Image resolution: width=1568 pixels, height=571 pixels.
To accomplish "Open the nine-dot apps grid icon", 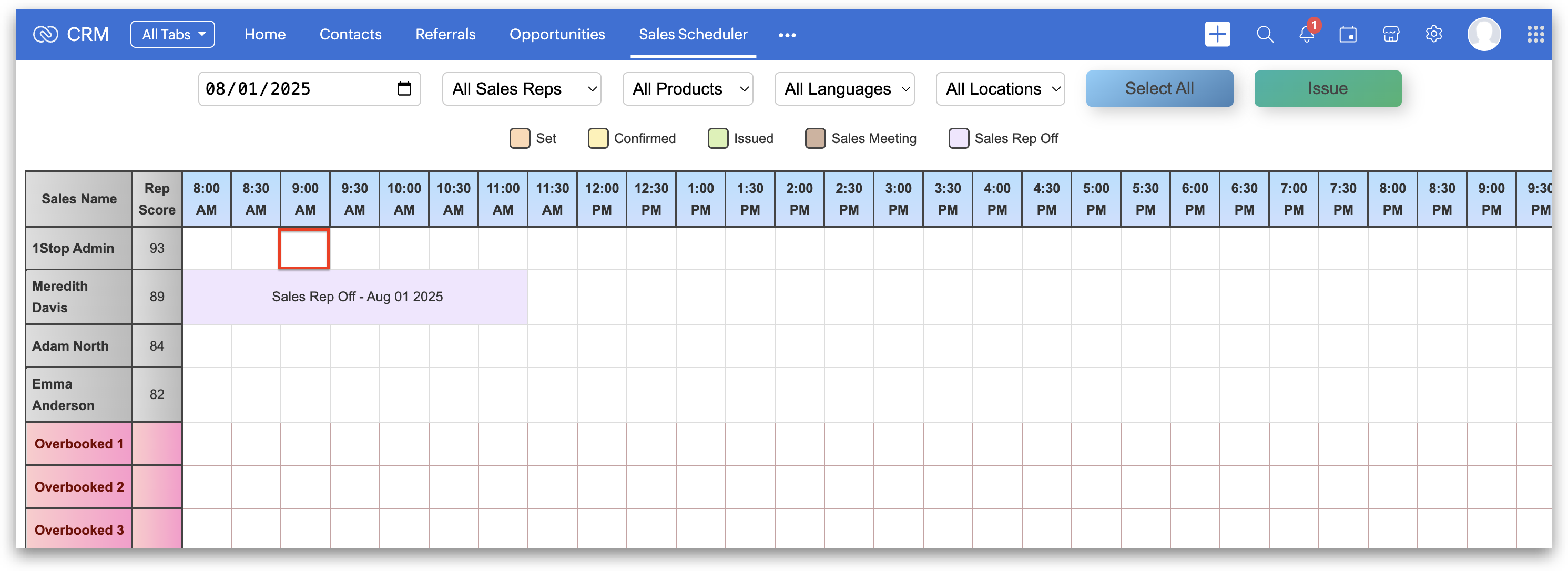I will (x=1535, y=34).
